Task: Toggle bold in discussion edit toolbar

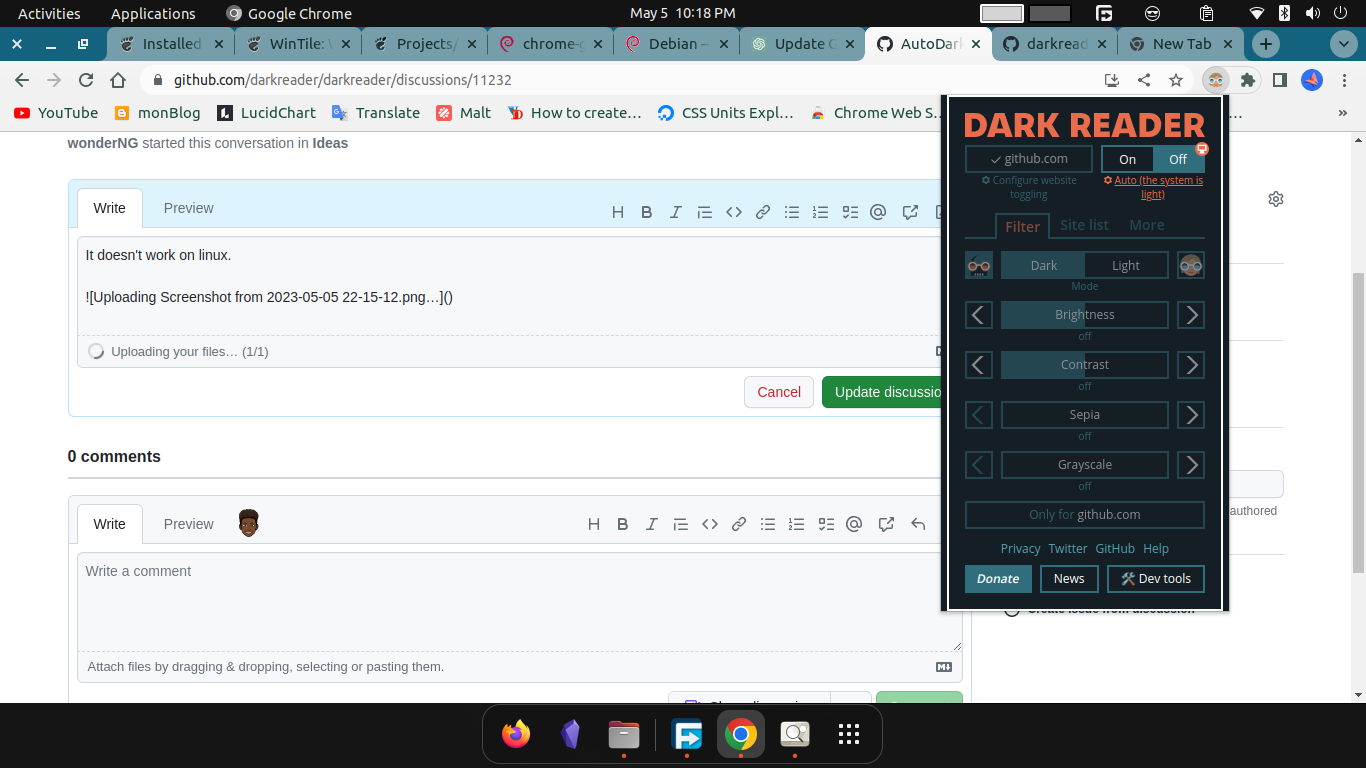Action: click(x=647, y=212)
